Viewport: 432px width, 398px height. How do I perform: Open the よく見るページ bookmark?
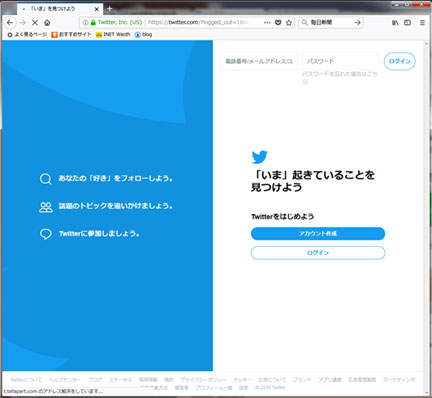pyautogui.click(x=27, y=34)
